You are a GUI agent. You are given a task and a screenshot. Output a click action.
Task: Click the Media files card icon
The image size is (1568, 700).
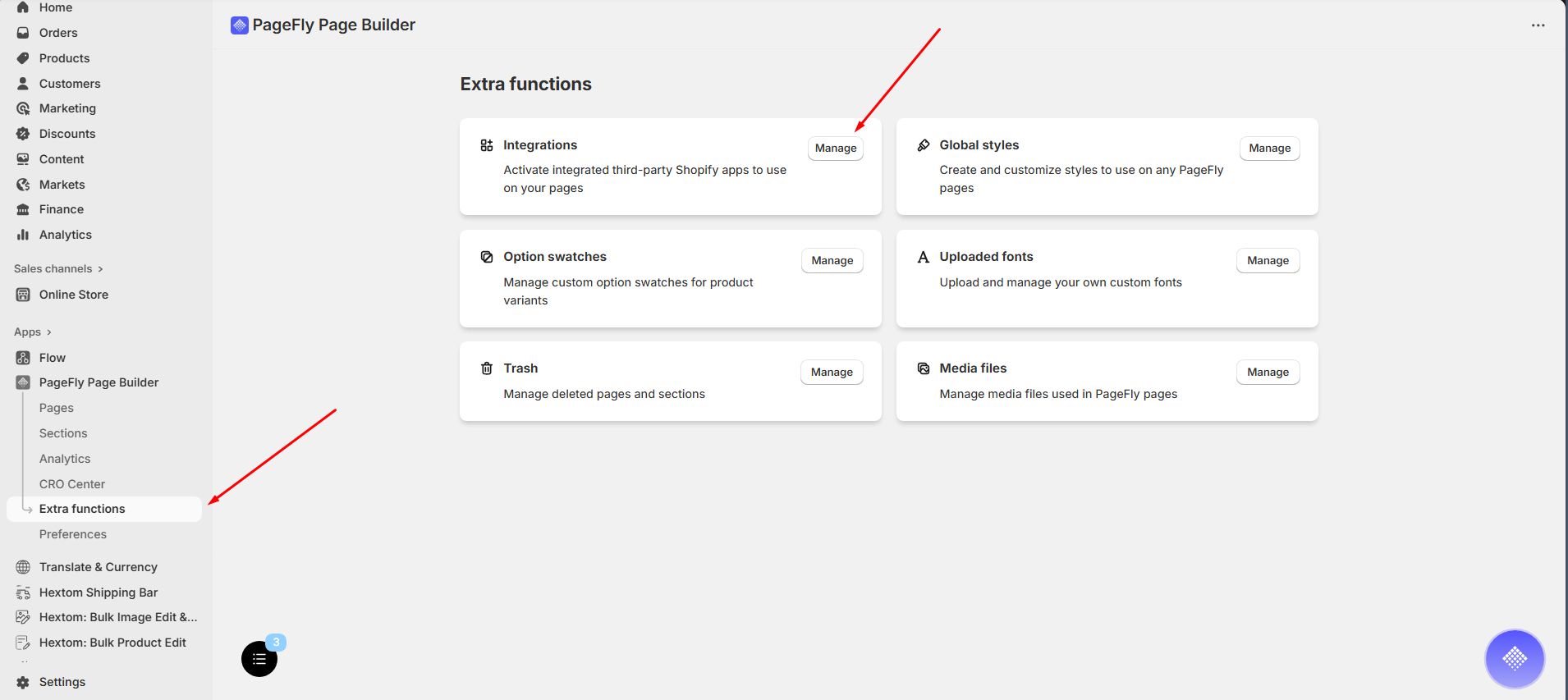[x=924, y=368]
